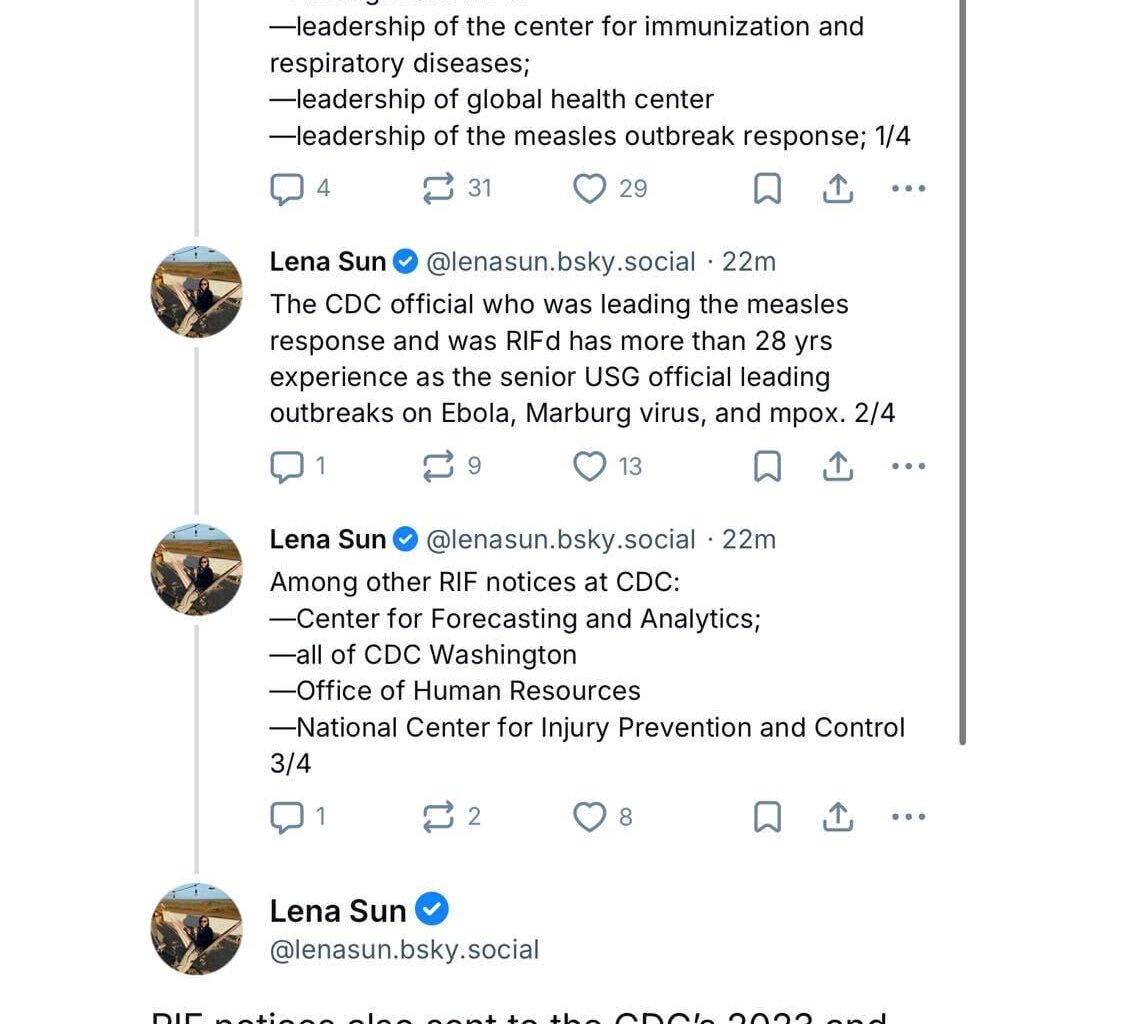Like the 2/4 post with 13 likes
Viewport: 1123px width, 1024px height.
[x=589, y=467]
